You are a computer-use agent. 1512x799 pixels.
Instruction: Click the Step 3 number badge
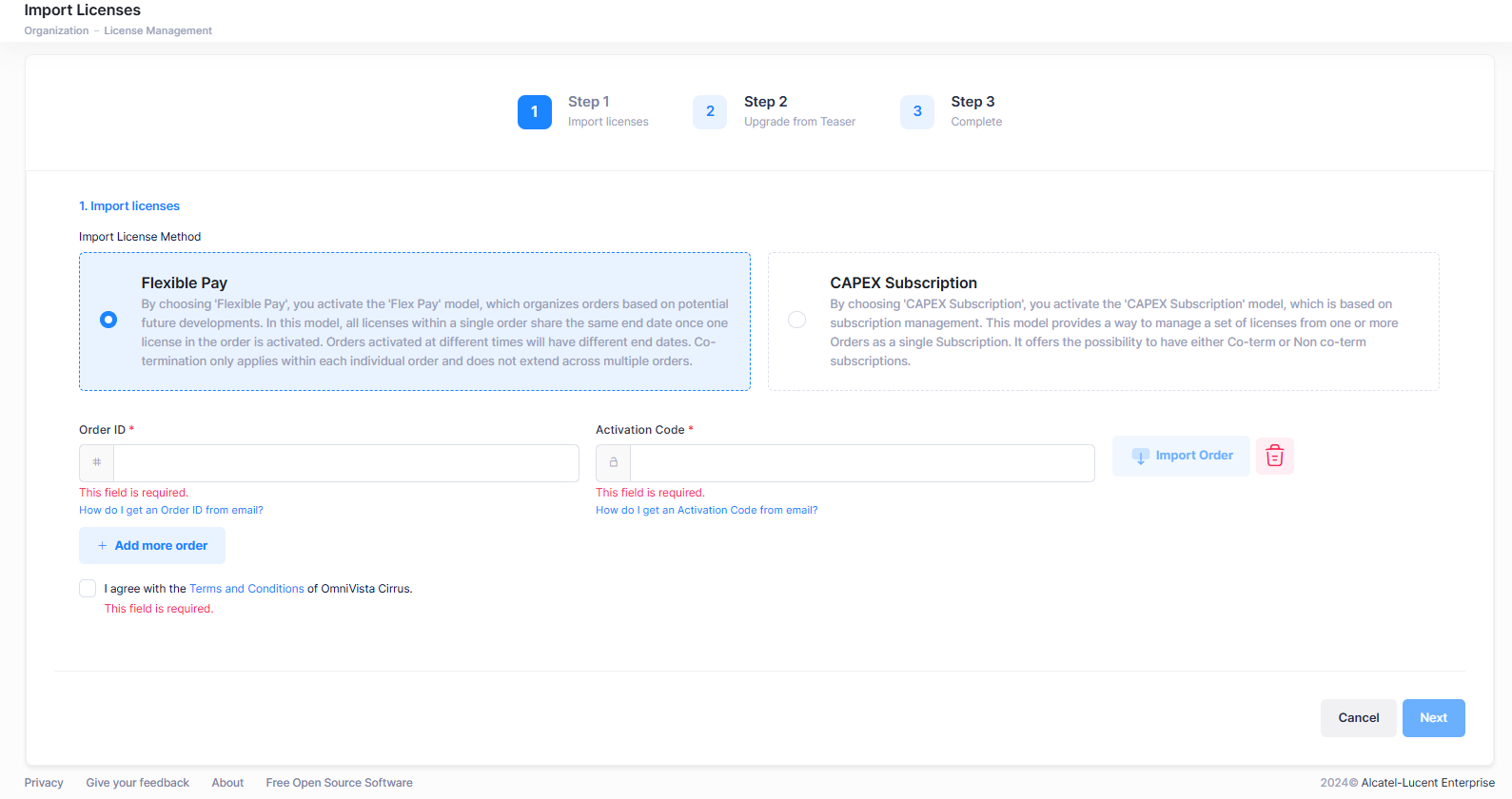917,112
